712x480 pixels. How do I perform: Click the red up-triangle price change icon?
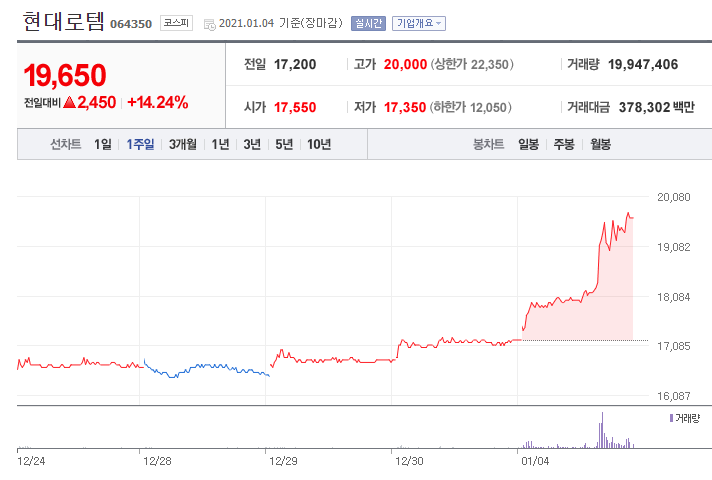click(69, 102)
